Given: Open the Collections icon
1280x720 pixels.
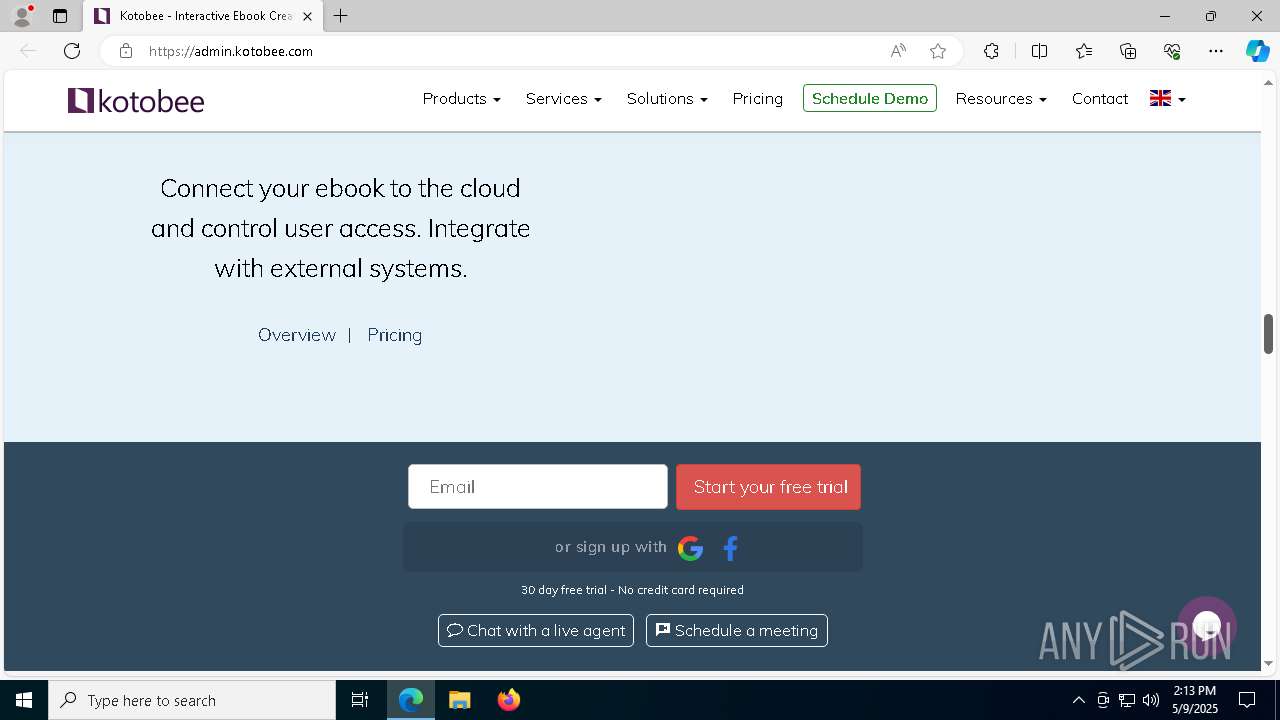Looking at the screenshot, I should pyautogui.click(x=1128, y=51).
